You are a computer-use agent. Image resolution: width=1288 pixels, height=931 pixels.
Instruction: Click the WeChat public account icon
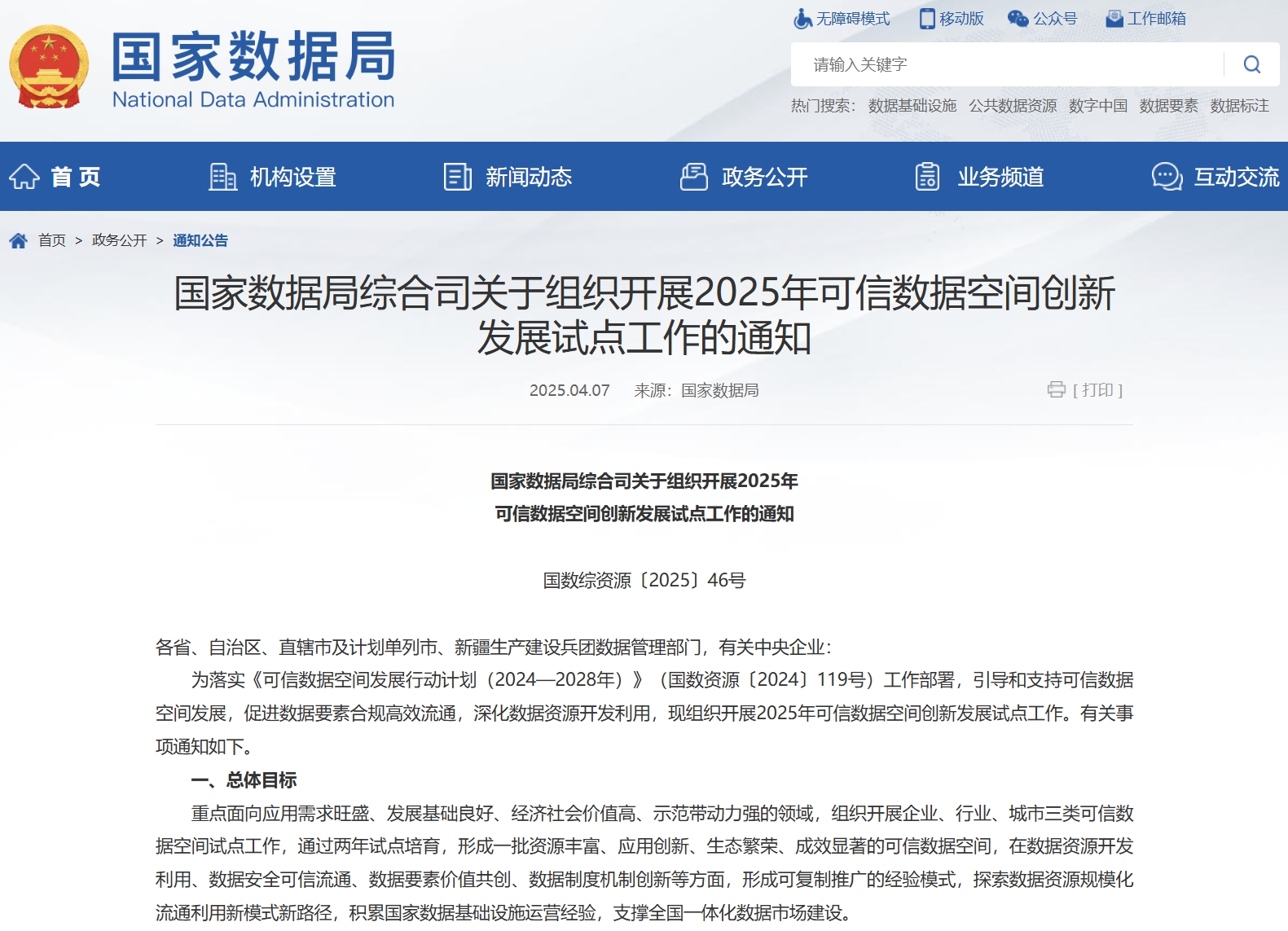(x=1018, y=19)
